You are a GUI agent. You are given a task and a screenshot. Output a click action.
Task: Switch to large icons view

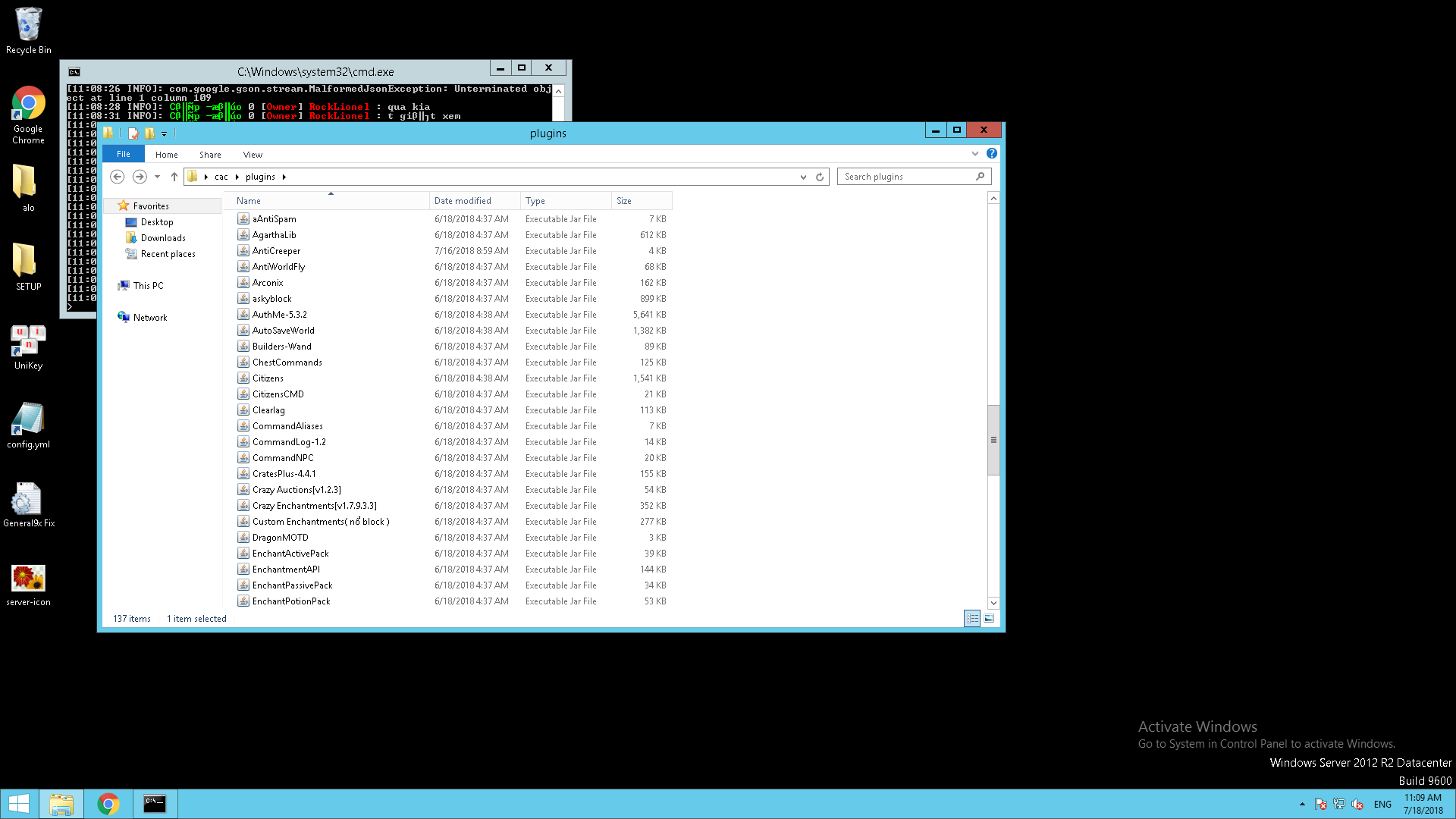(x=989, y=619)
